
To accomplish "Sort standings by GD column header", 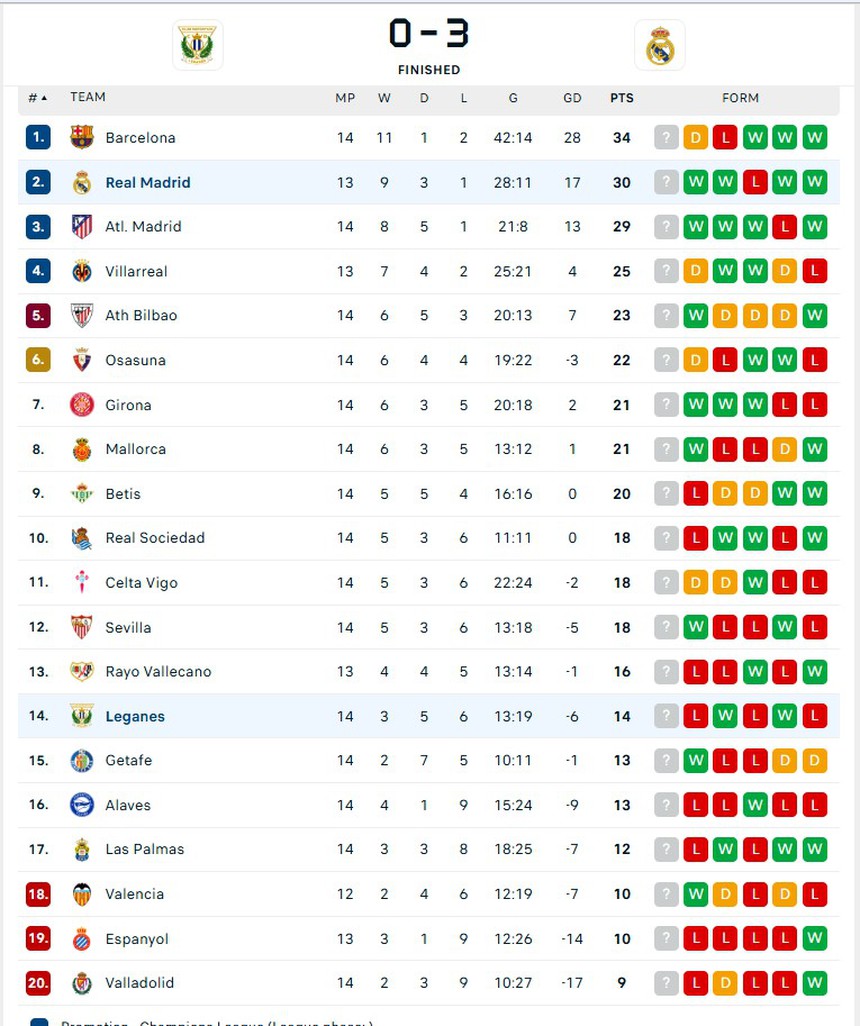I will [572, 98].
